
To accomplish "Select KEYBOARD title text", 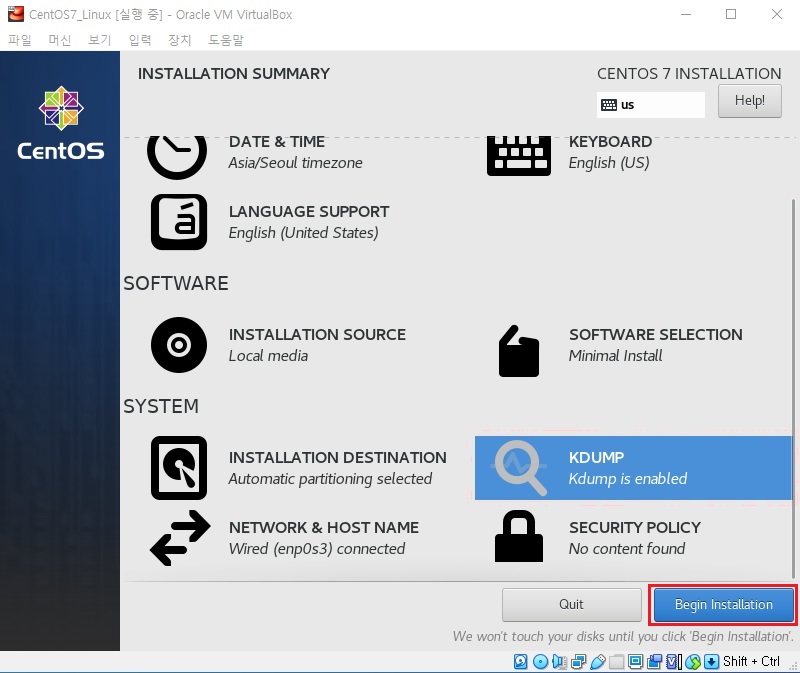I will coord(610,141).
